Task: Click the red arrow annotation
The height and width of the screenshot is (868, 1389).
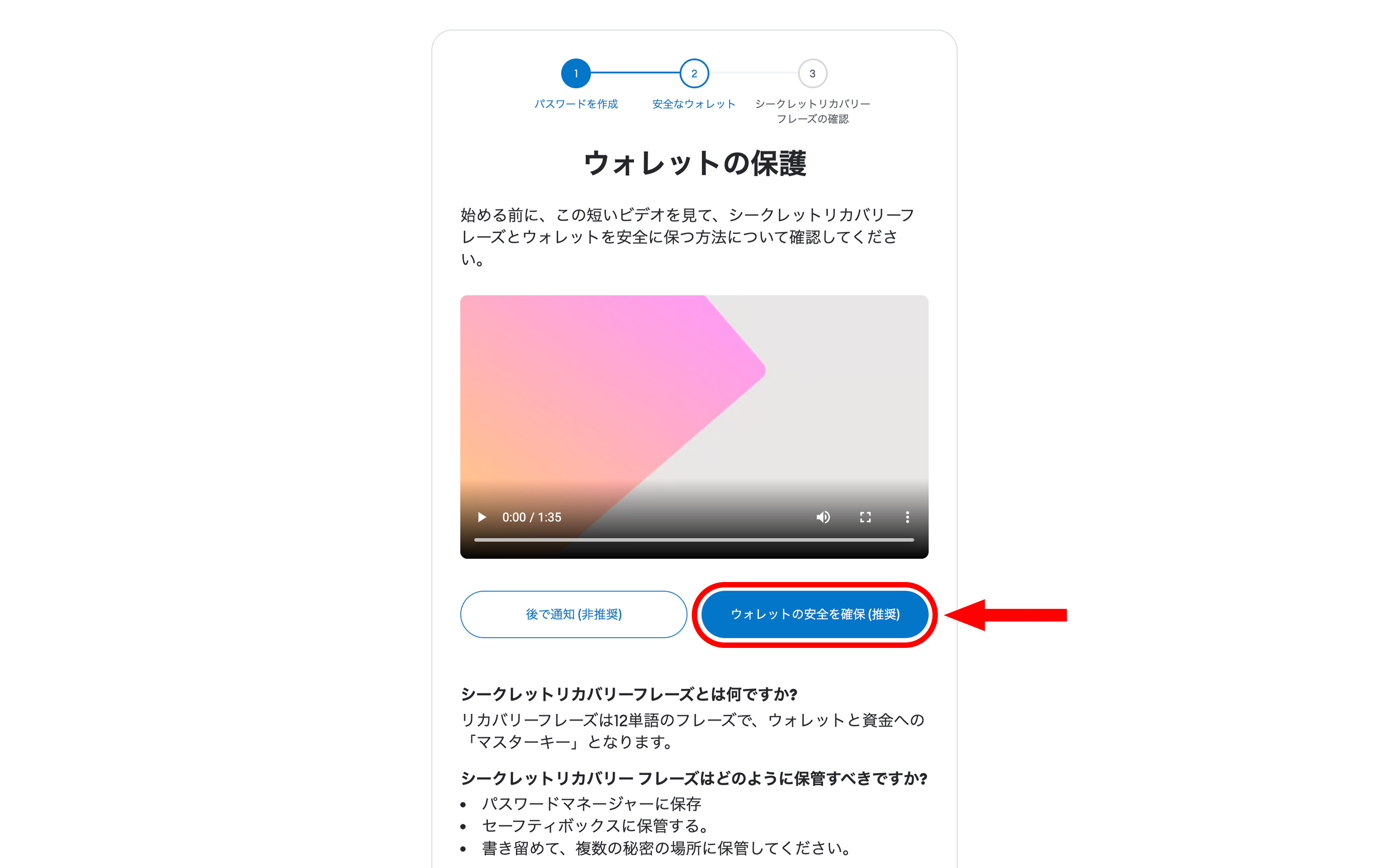Action: point(1006,615)
